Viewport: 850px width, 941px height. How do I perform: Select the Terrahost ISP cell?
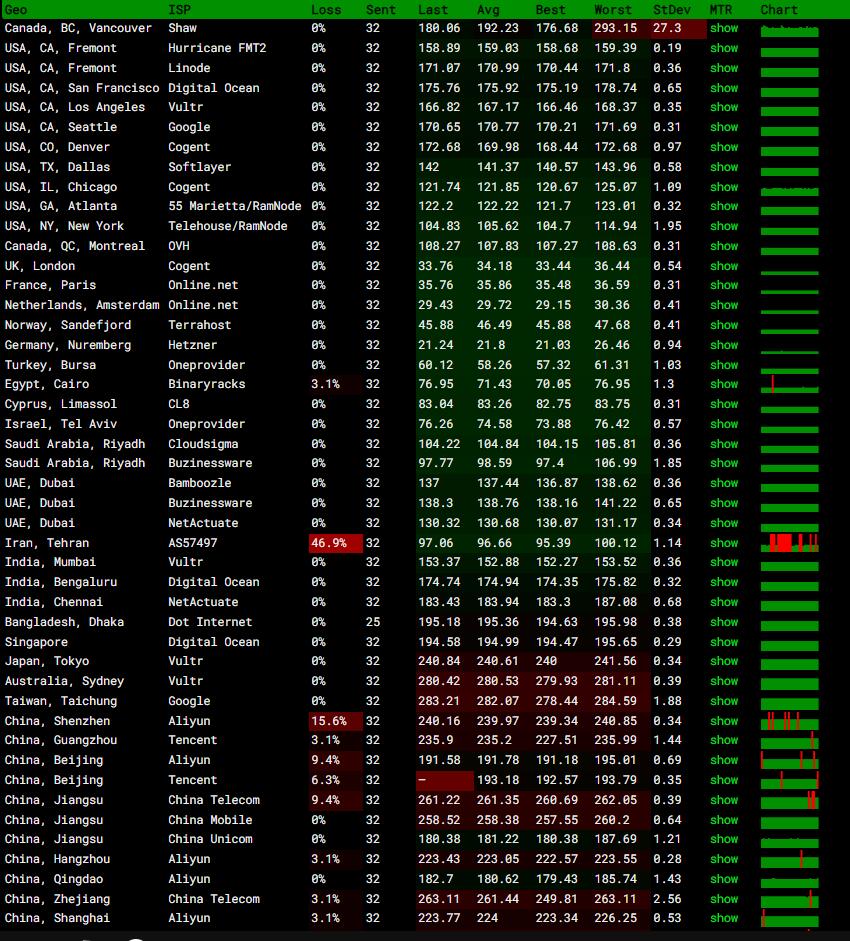click(x=199, y=325)
